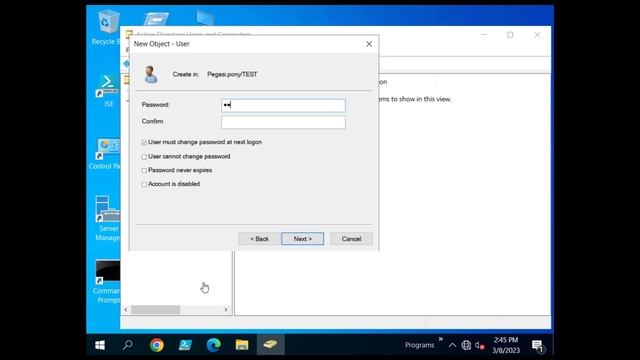Close the Active Directory Users and Computers window
Image resolution: width=640 pixels, height=360 pixels.
[x=537, y=35]
